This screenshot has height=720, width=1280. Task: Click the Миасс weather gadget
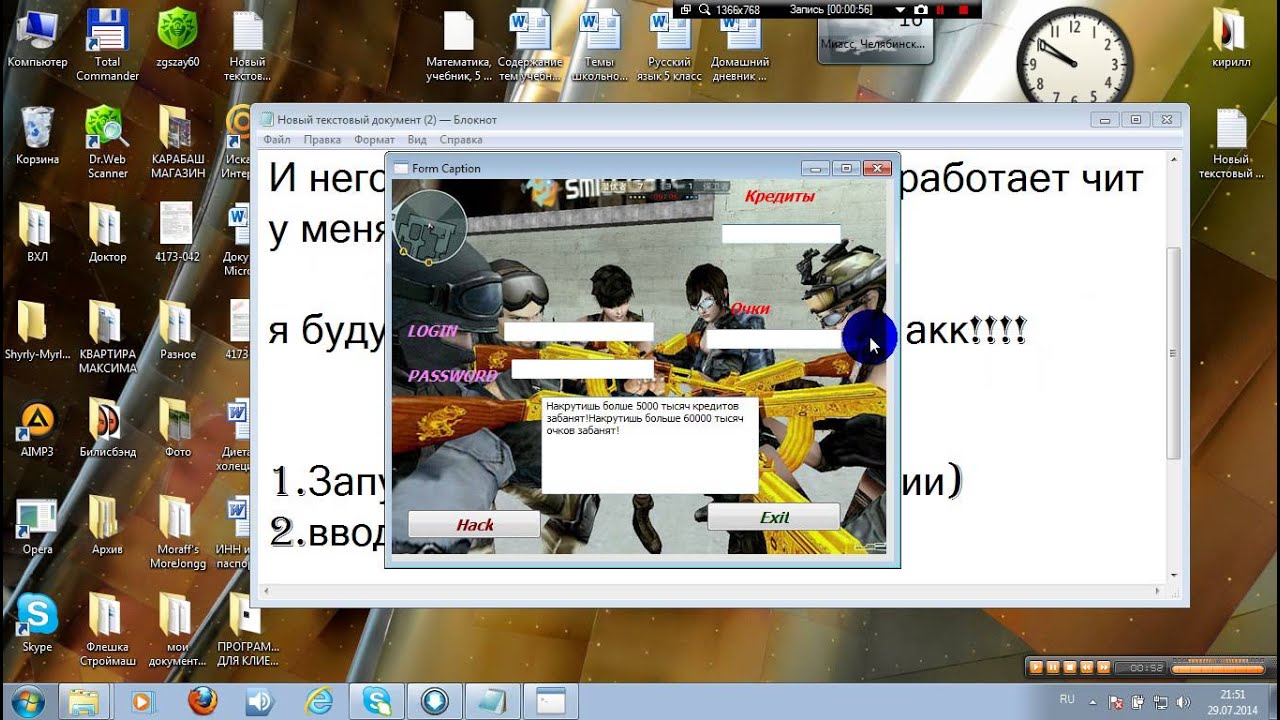(876, 41)
